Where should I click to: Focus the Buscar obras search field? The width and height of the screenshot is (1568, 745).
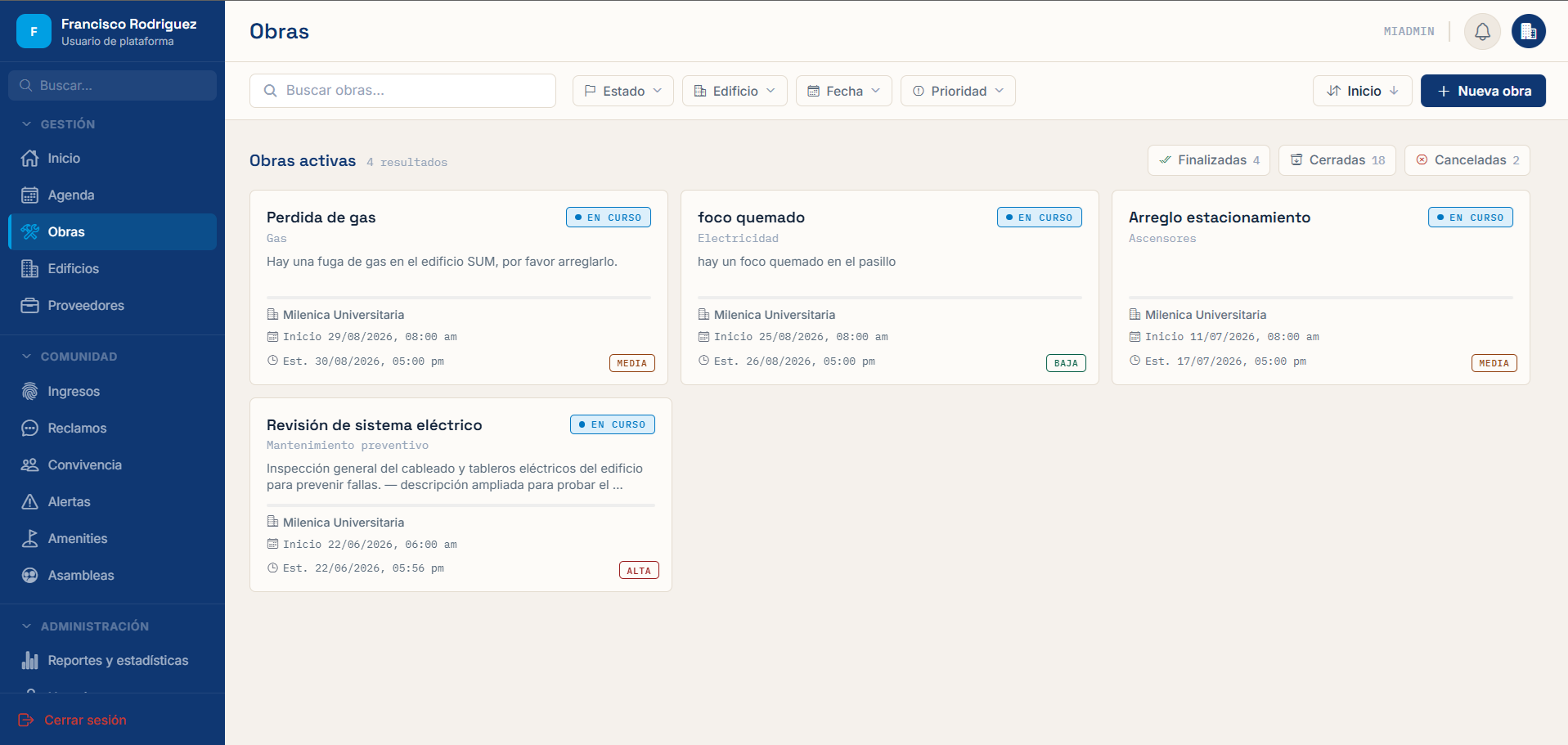(402, 91)
